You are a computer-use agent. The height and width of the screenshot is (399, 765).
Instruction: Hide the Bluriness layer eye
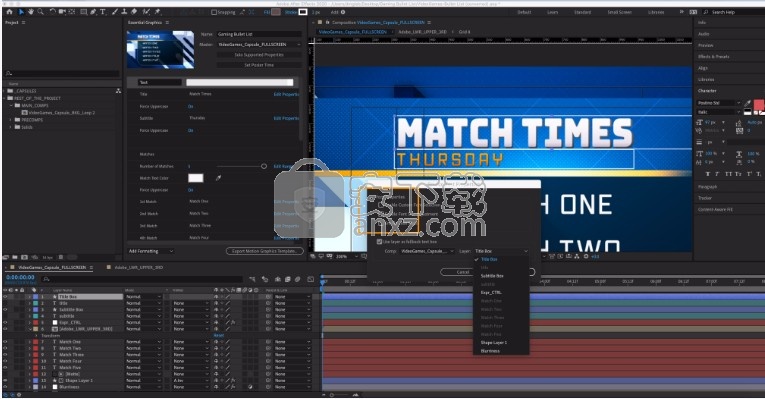pos(5,387)
